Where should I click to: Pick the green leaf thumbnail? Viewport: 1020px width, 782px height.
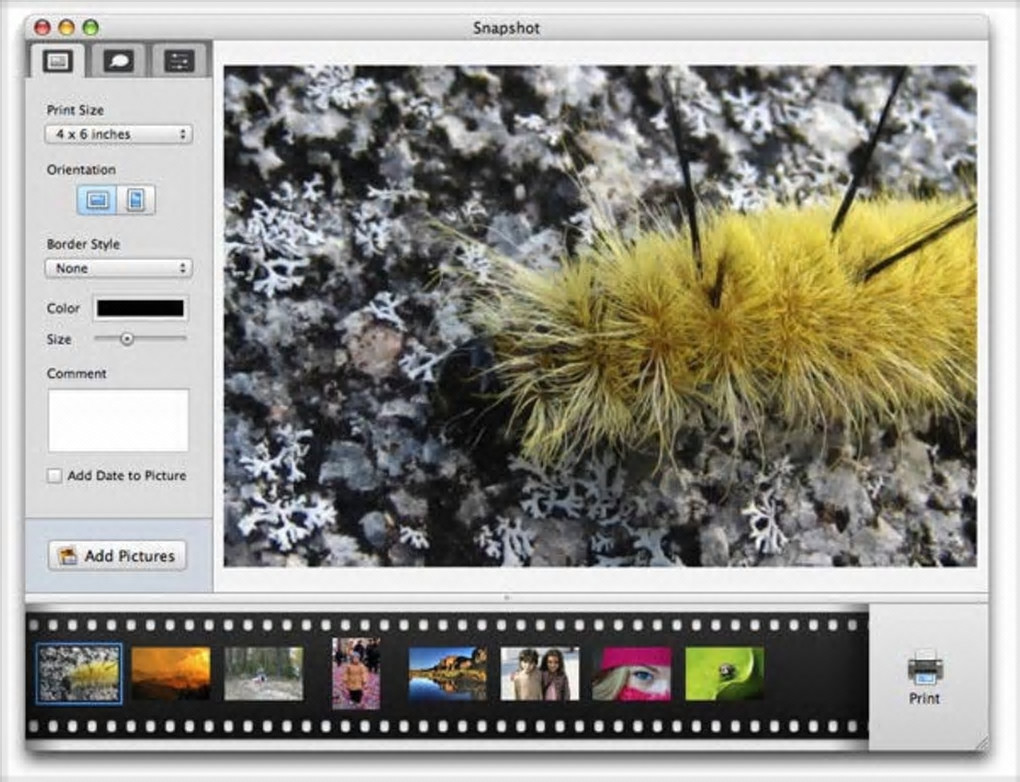click(x=724, y=673)
